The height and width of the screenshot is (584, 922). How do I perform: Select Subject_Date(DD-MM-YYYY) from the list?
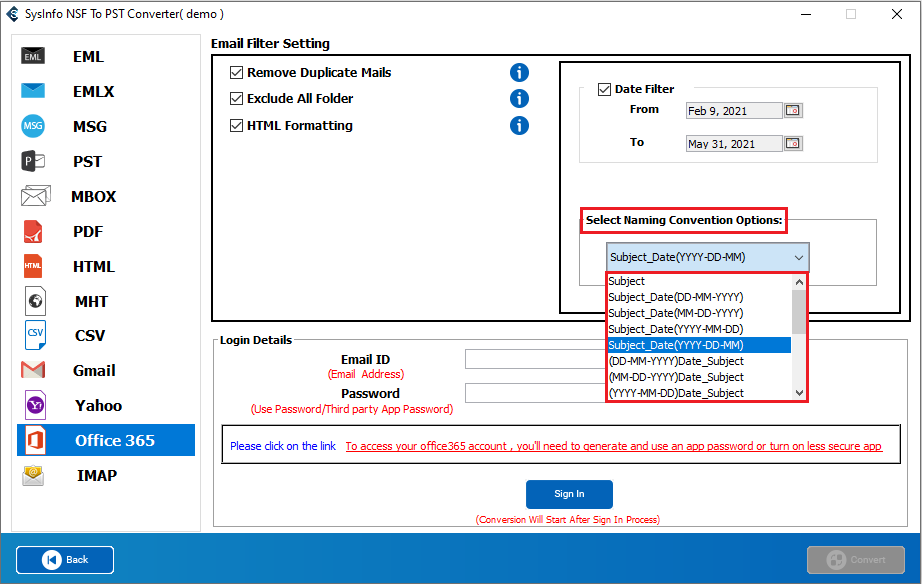coord(699,297)
